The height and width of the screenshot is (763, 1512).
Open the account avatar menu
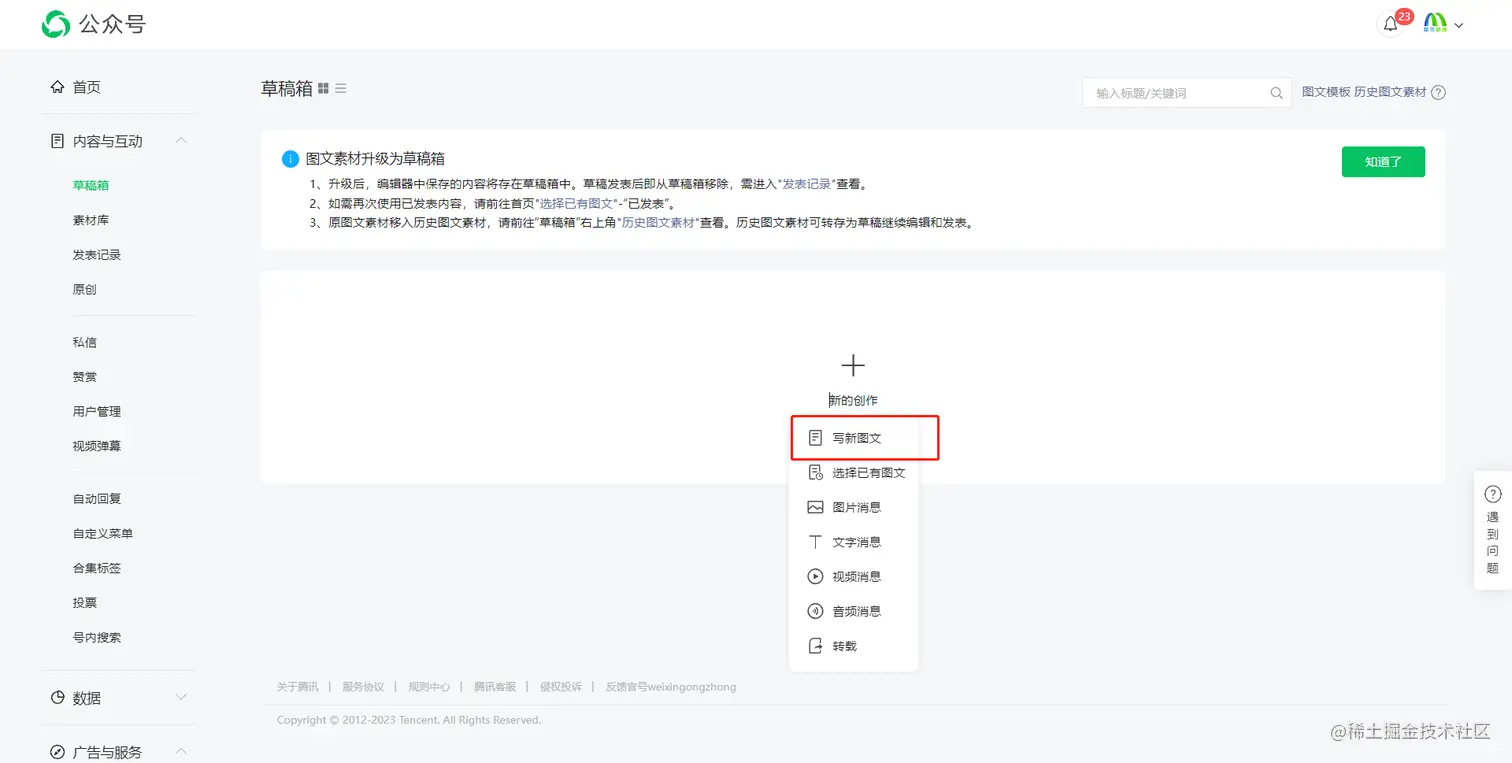coord(1435,23)
